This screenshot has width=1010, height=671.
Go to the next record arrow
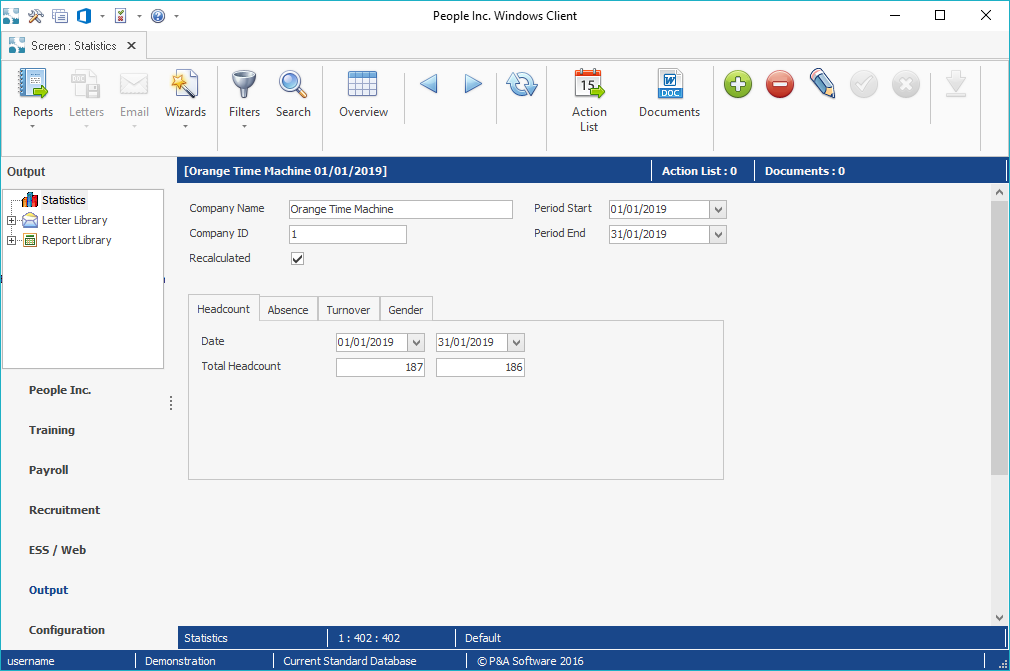pyautogui.click(x=473, y=85)
